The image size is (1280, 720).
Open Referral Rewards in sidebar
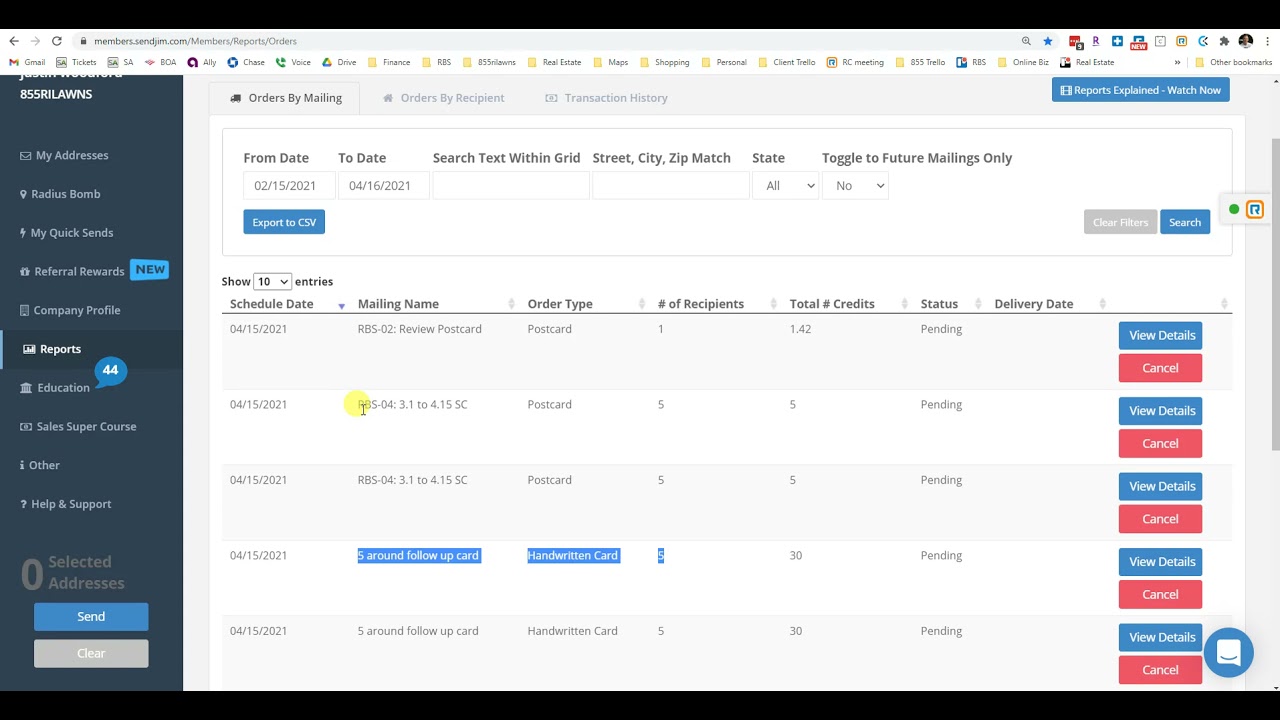[x=72, y=271]
